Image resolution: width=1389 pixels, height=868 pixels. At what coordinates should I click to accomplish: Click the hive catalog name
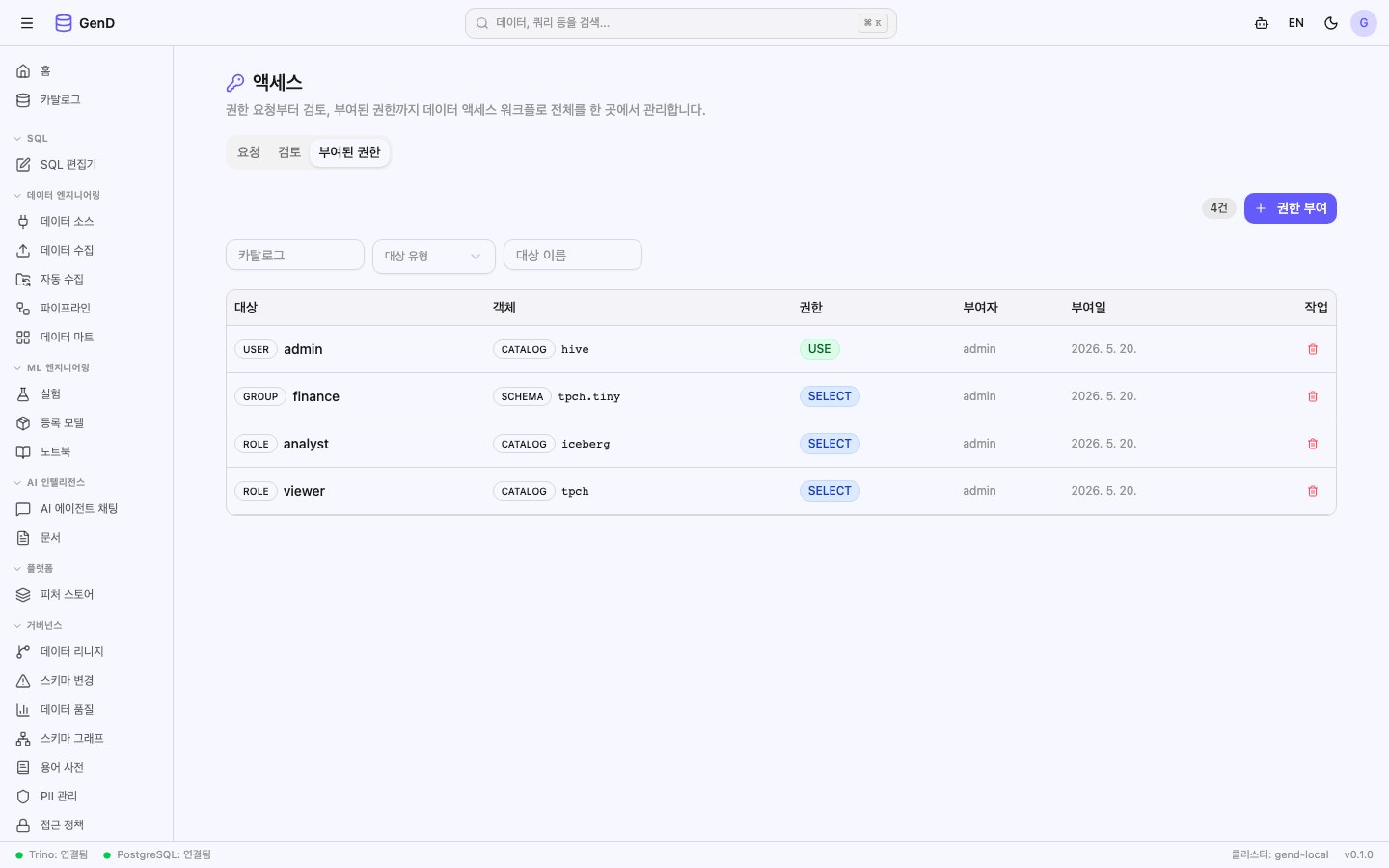click(x=575, y=349)
